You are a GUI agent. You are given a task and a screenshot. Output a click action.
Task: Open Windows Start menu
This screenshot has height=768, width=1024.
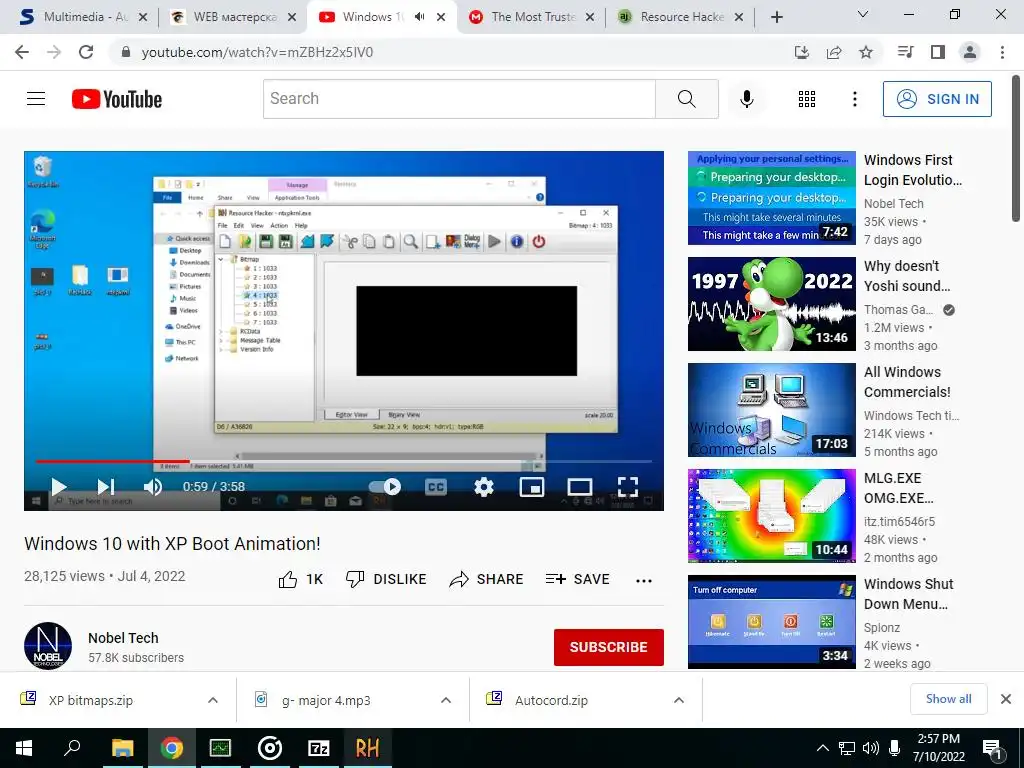[24, 748]
